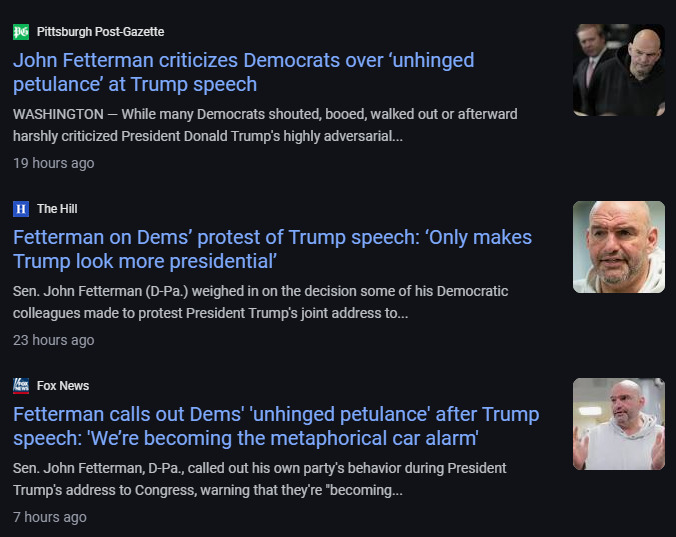Click the '19 hours ago' timestamp
This screenshot has width=676, height=537.
pos(53,163)
